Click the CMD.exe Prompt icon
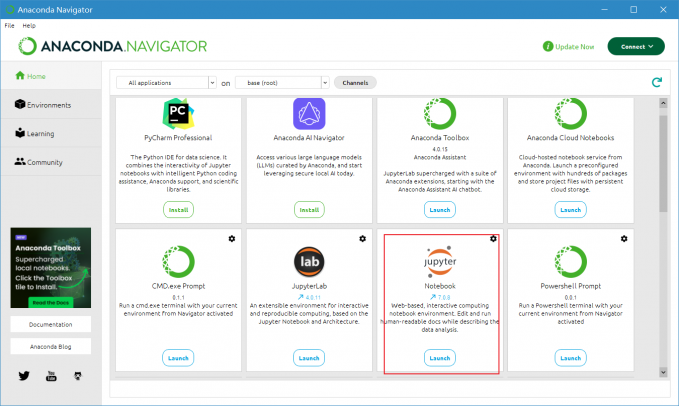The width and height of the screenshot is (679, 406). point(178,262)
